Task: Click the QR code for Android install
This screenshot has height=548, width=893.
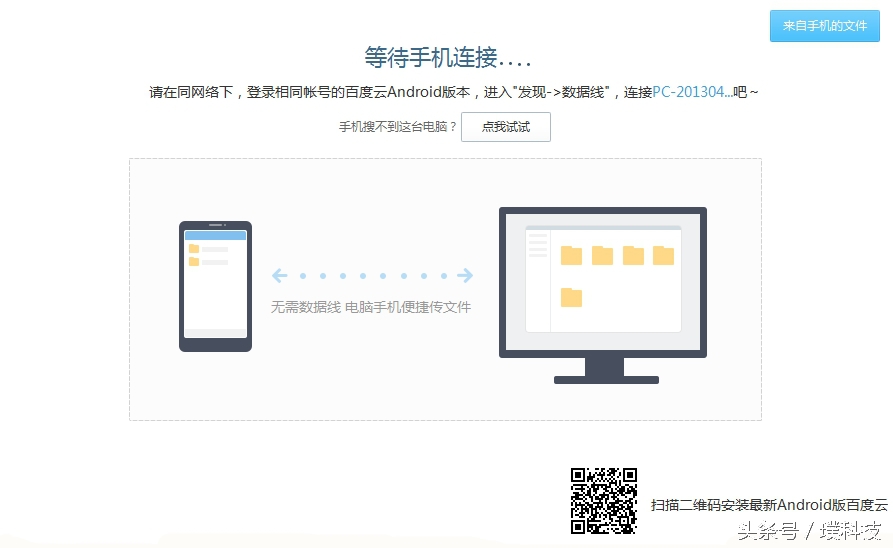Action: [x=604, y=501]
